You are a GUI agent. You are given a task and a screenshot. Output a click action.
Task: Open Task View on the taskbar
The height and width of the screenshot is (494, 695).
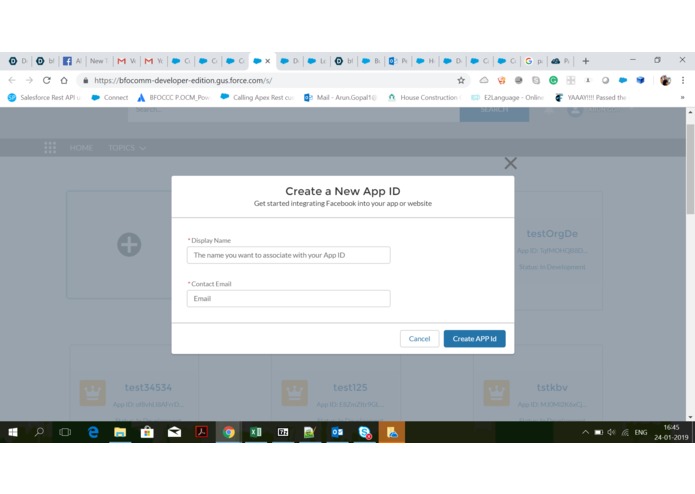click(65, 432)
